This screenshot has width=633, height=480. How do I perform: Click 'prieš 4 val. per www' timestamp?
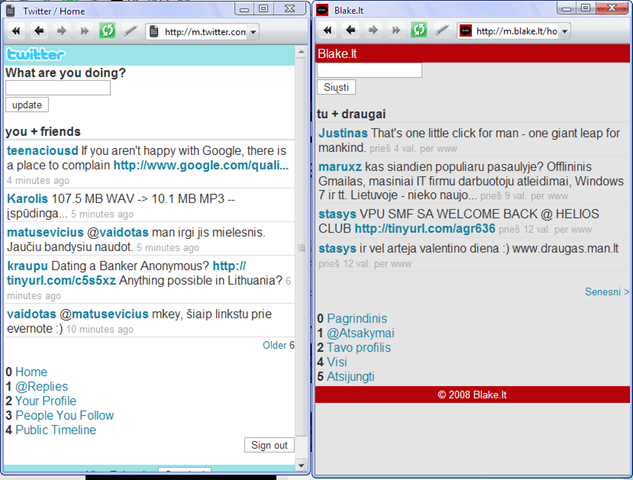413,149
